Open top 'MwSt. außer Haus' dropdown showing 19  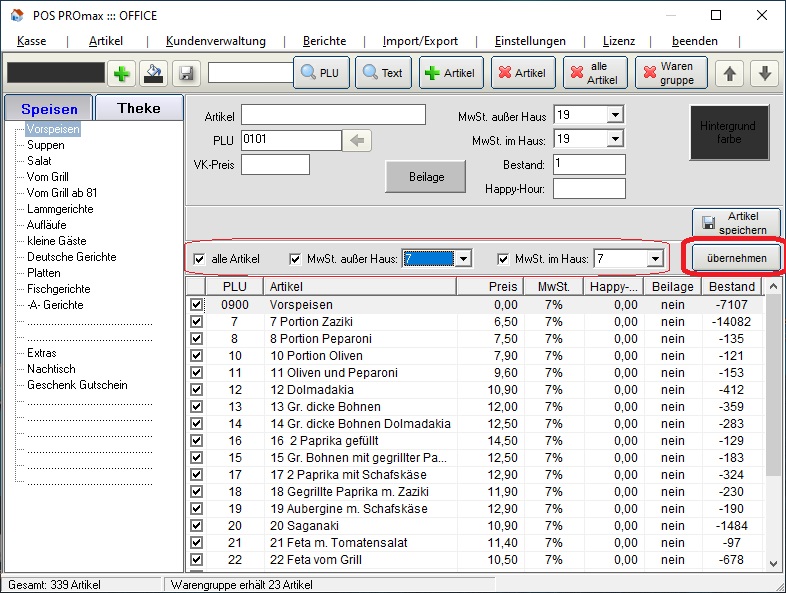614,115
